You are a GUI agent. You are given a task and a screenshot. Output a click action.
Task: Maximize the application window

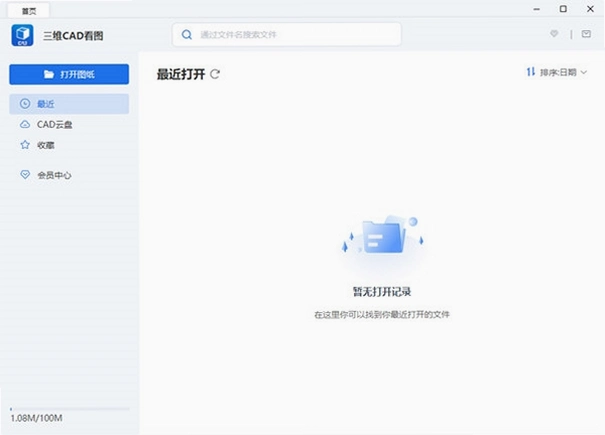tap(563, 9)
